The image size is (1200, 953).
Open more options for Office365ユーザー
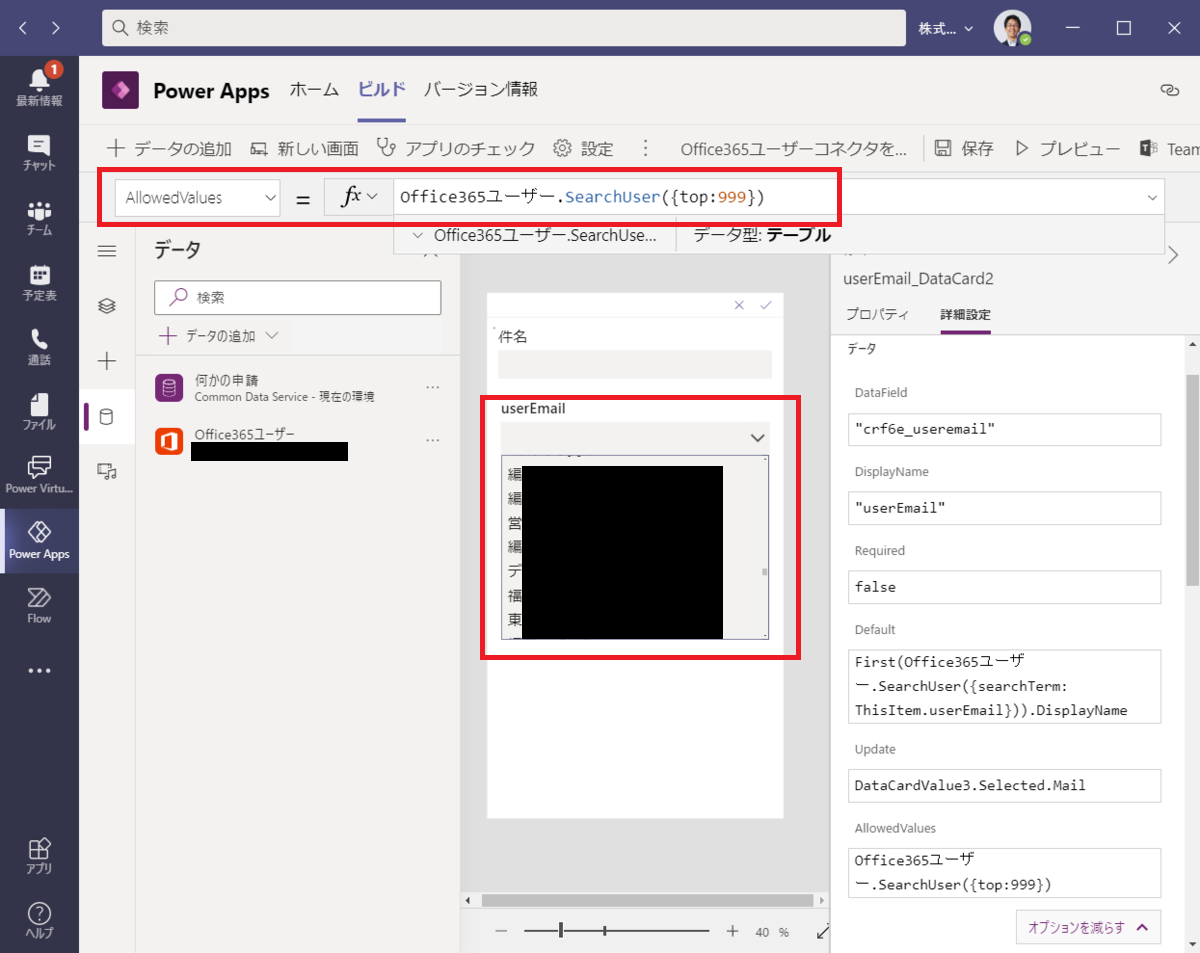pyautogui.click(x=433, y=440)
